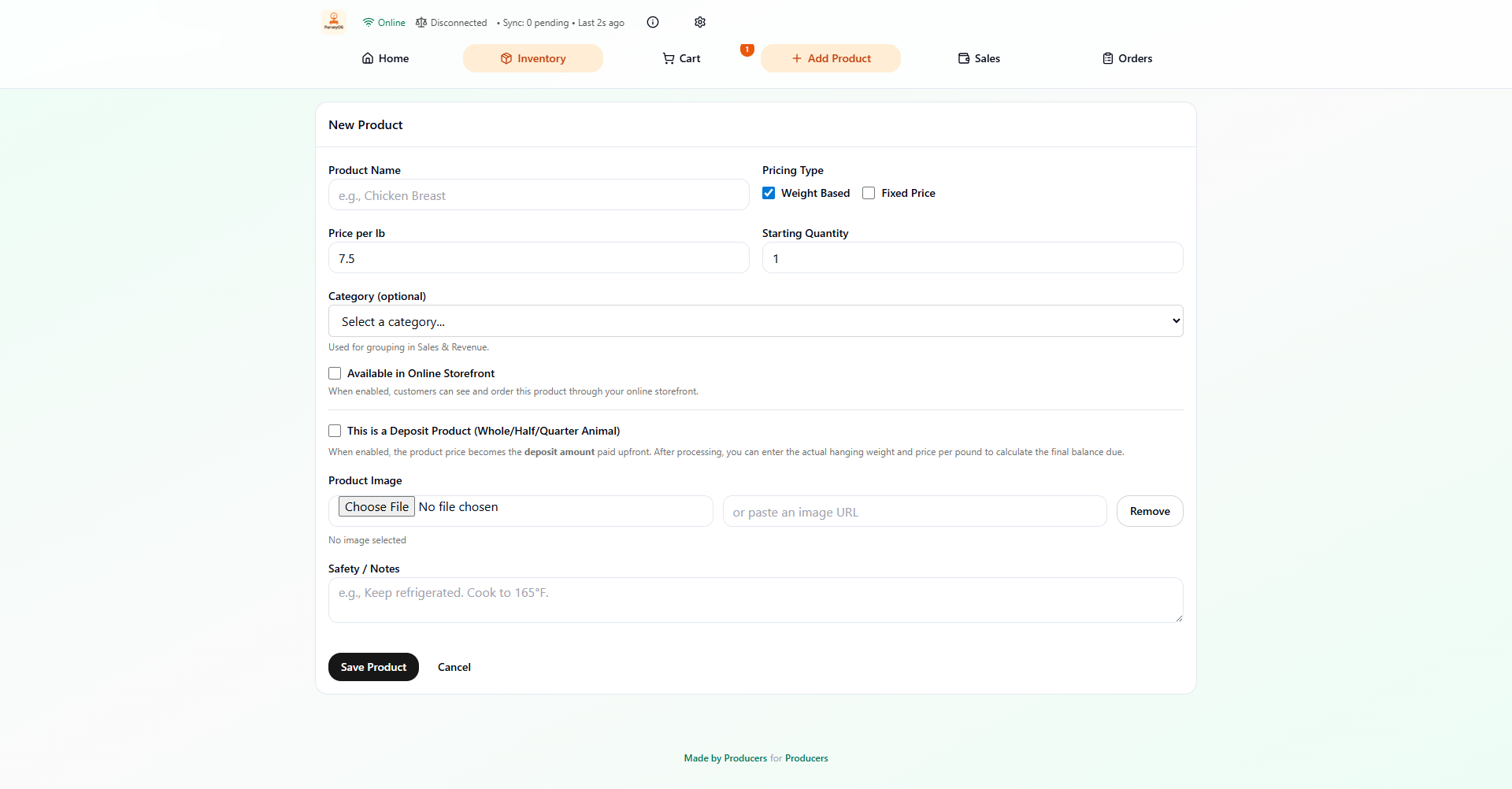Focus the Product Name input field
Viewport: 1512px width, 789px height.
point(538,195)
